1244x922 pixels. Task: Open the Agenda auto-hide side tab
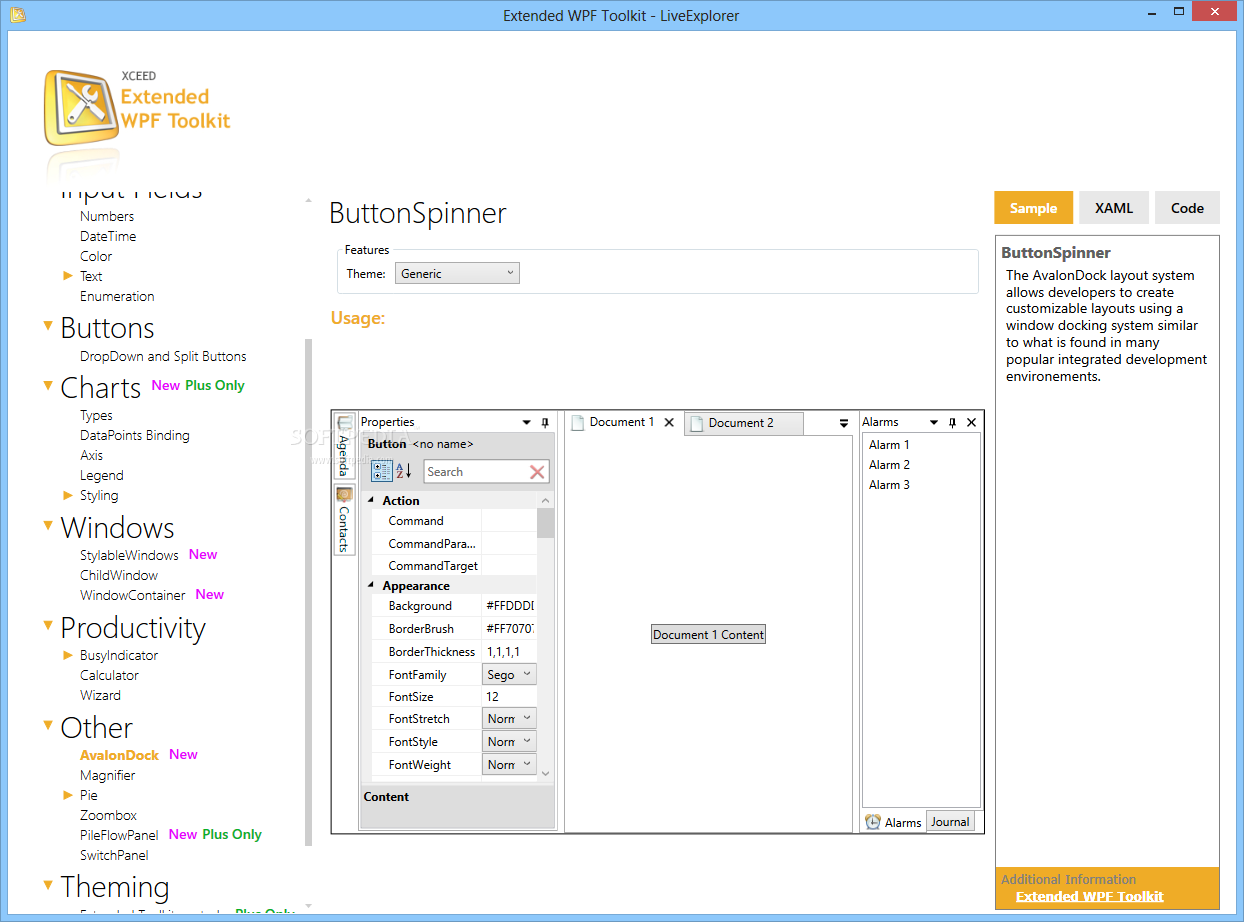[344, 446]
